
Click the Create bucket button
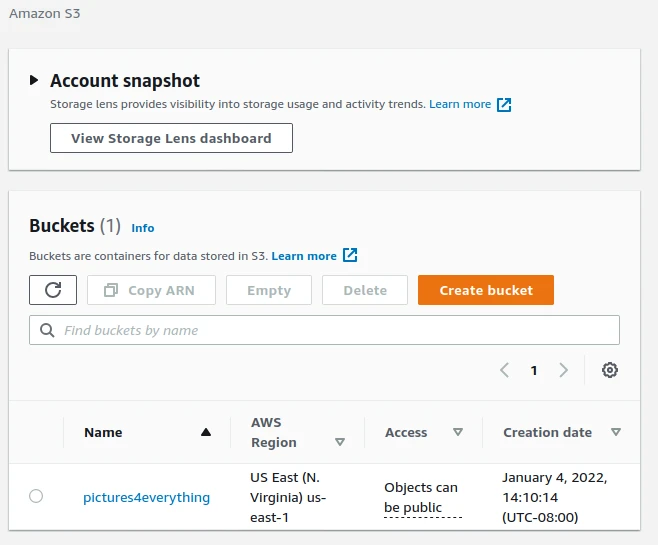(x=485, y=290)
